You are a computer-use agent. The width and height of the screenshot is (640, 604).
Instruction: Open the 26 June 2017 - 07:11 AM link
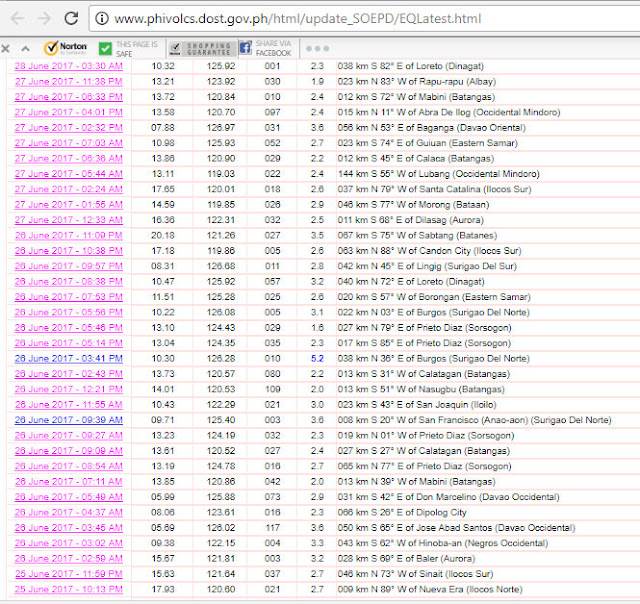(69, 482)
